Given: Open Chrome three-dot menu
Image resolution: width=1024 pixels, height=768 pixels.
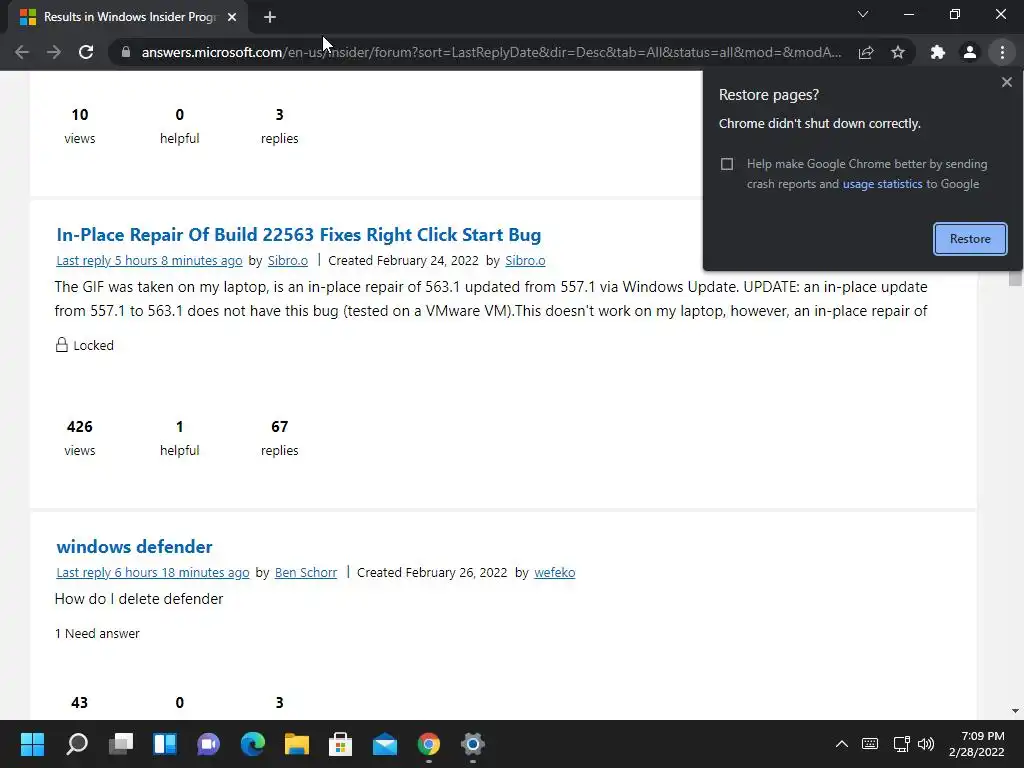Looking at the screenshot, I should [1002, 52].
